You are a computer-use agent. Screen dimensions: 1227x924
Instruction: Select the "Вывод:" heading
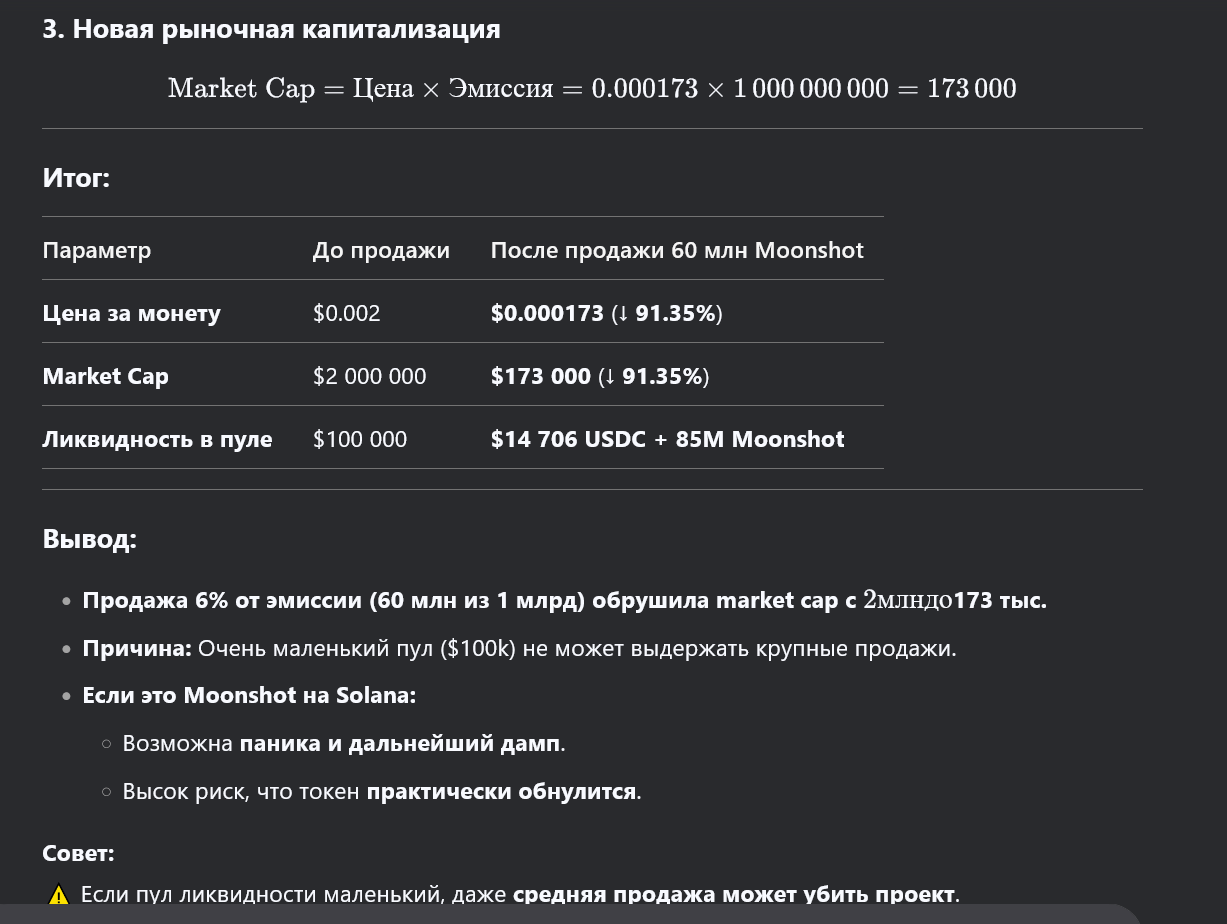click(x=89, y=539)
